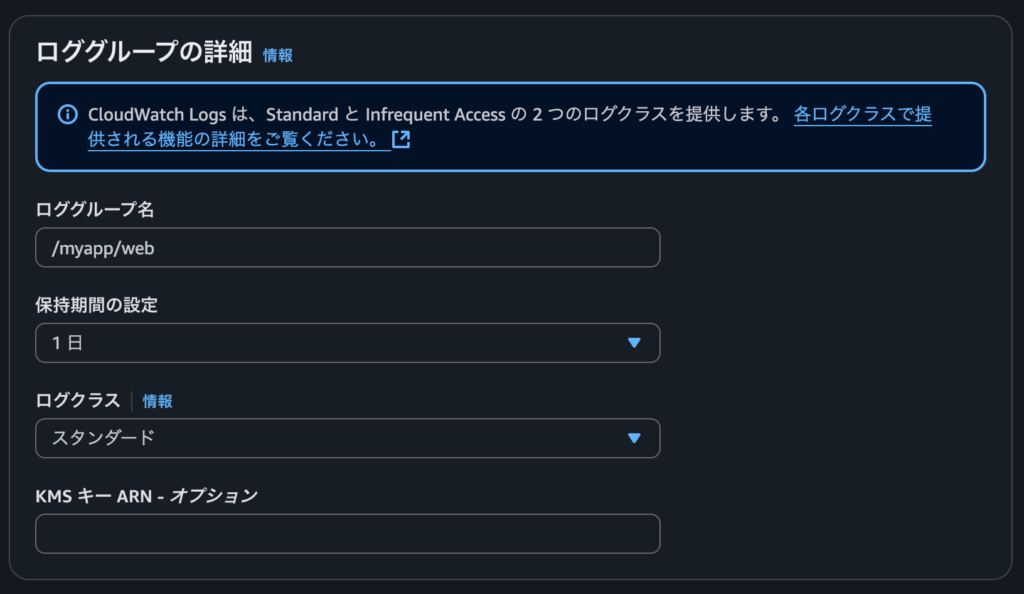Viewport: 1024px width, 594px height.
Task: Click the Standard word in info banner
Action: coord(302,115)
